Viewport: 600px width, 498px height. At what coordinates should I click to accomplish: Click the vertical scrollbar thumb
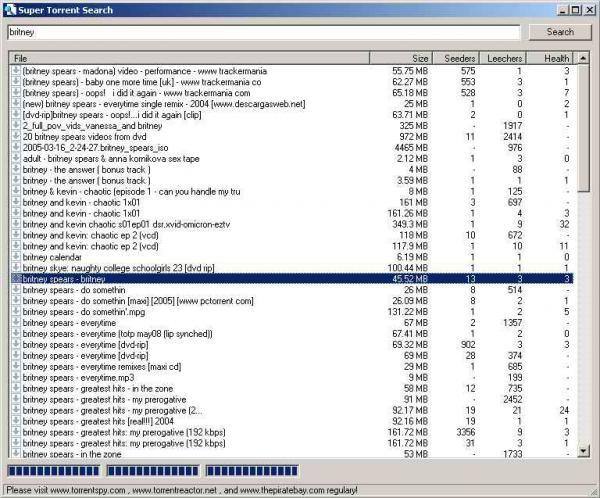pos(583,128)
